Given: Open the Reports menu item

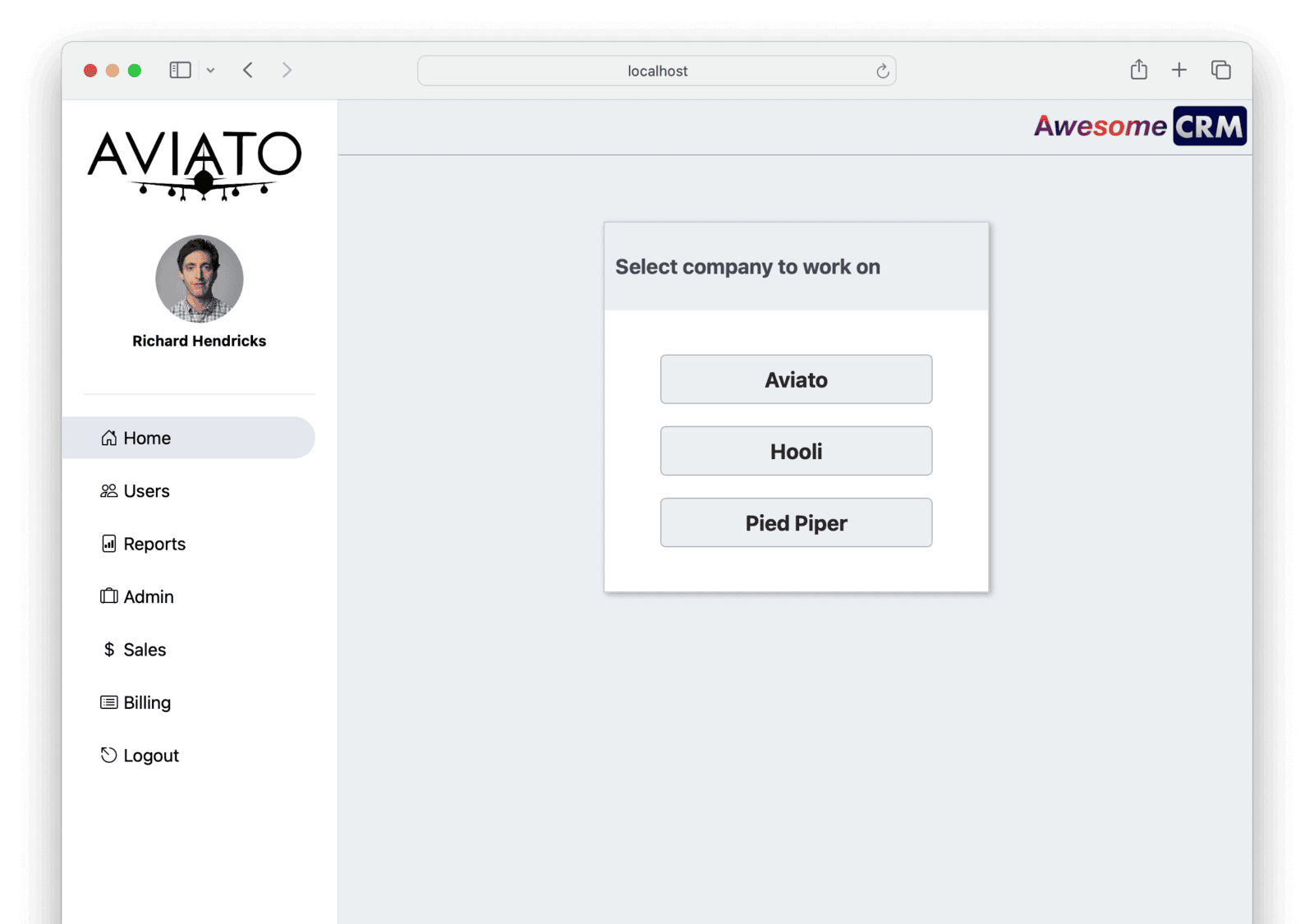Looking at the screenshot, I should pyautogui.click(x=154, y=544).
